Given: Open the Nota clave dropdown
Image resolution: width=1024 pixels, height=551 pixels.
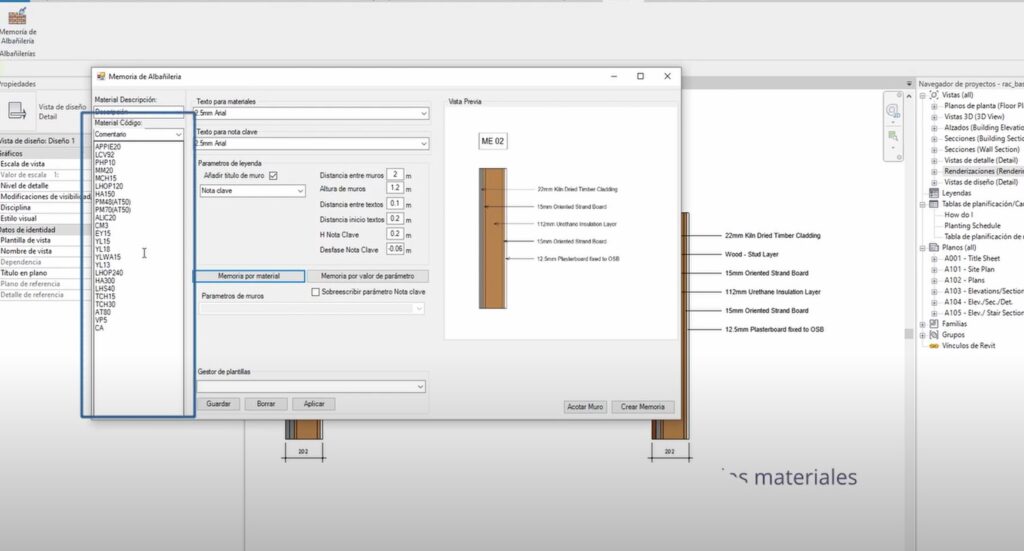Looking at the screenshot, I should [253, 191].
